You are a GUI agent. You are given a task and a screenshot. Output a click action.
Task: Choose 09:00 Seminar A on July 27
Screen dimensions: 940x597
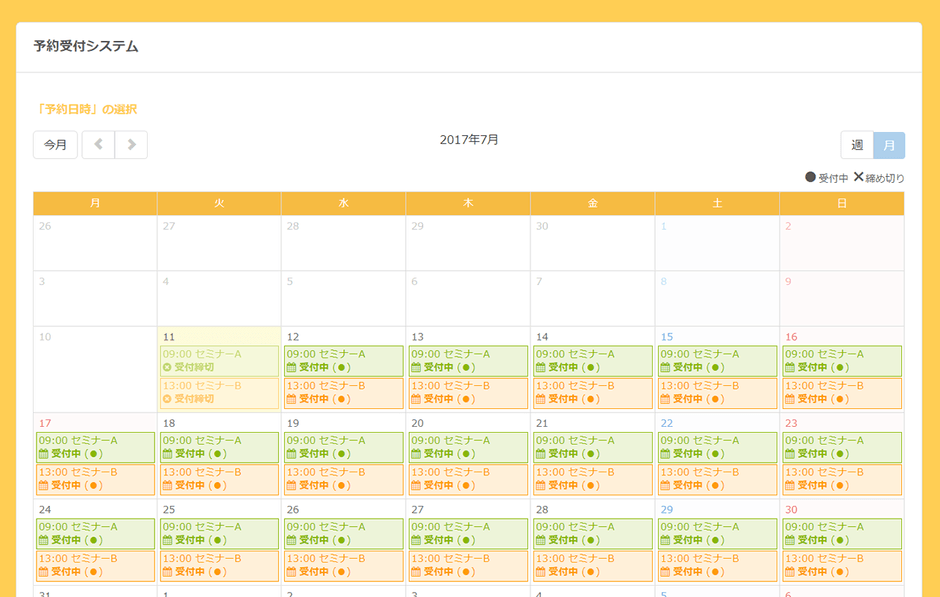pyautogui.click(x=468, y=533)
